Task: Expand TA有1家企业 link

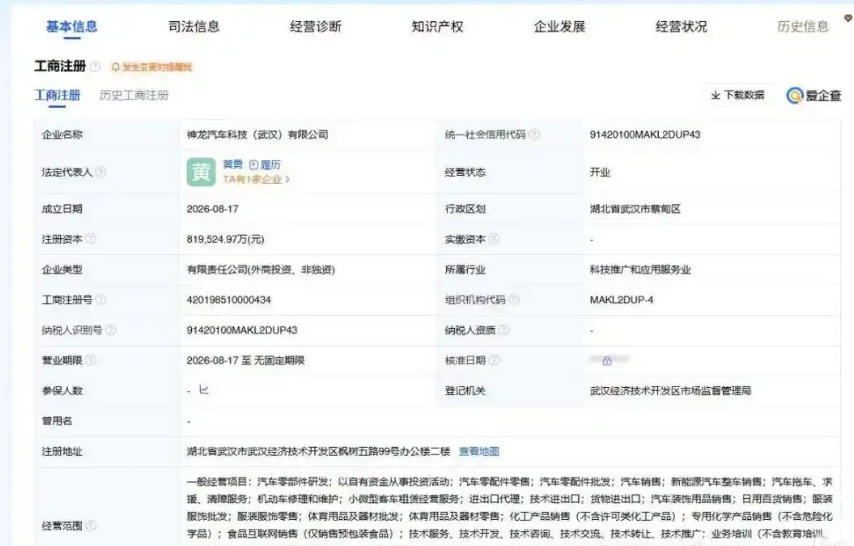Action: (x=256, y=179)
